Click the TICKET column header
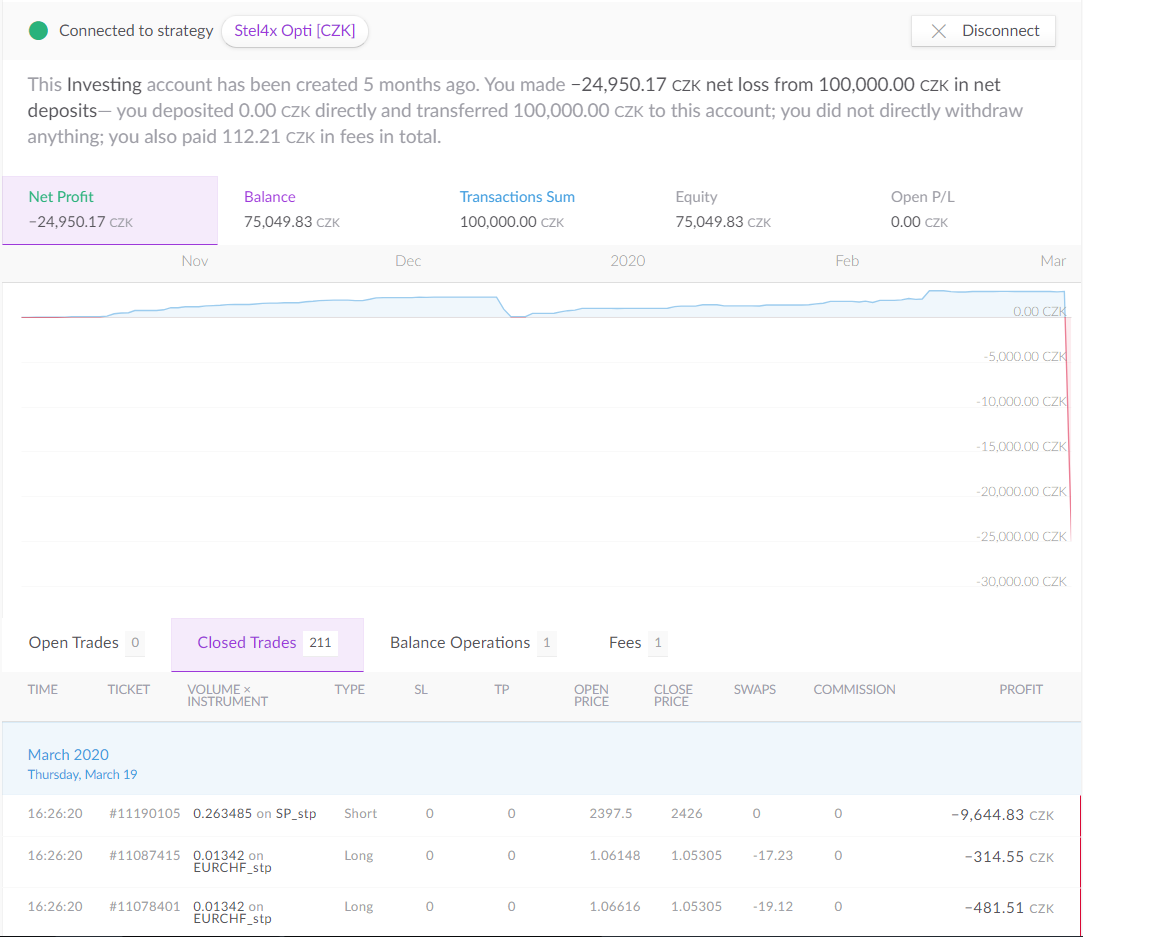The width and height of the screenshot is (1152, 937). tap(129, 690)
